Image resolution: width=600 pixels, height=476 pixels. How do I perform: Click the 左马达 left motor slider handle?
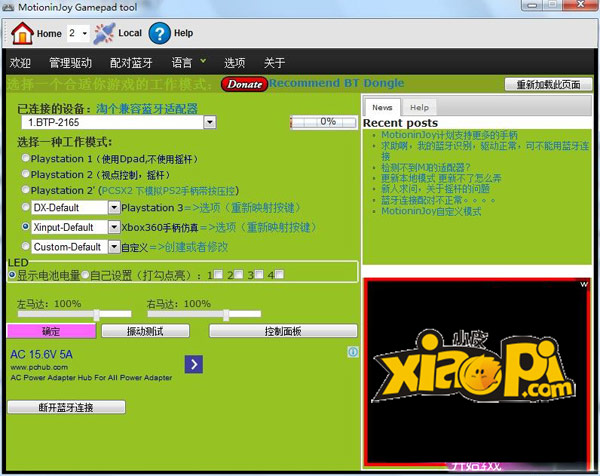coord(96,315)
